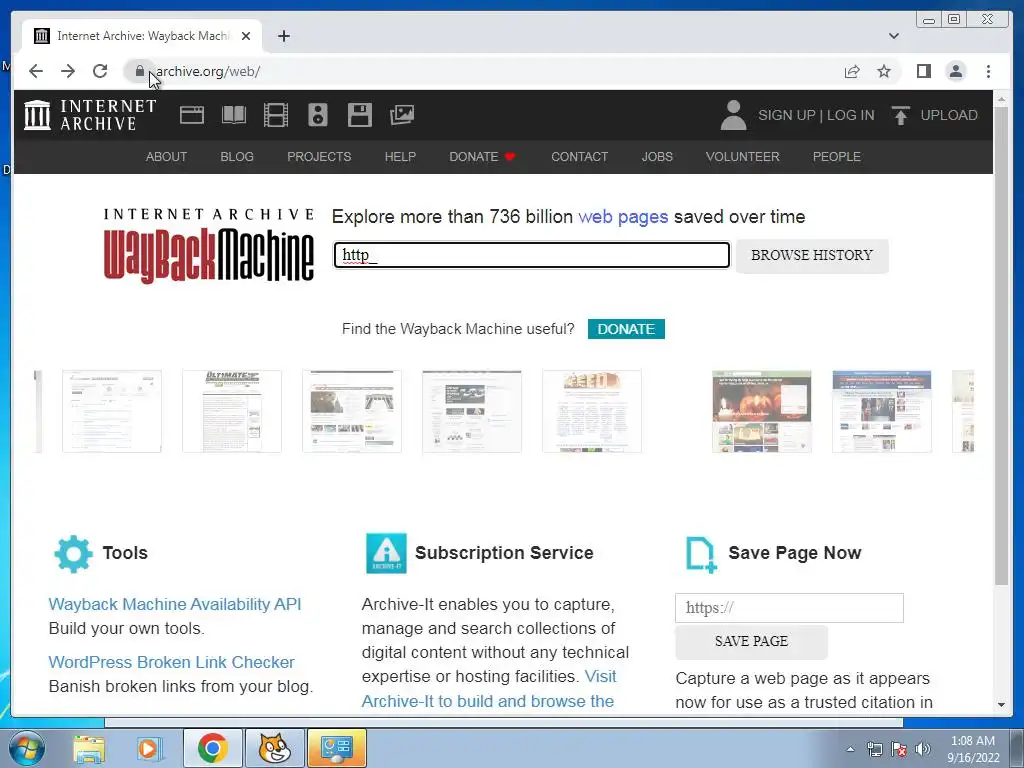Click the Archive-It subscription icon
Screen dimensions: 1024x768
(386, 553)
